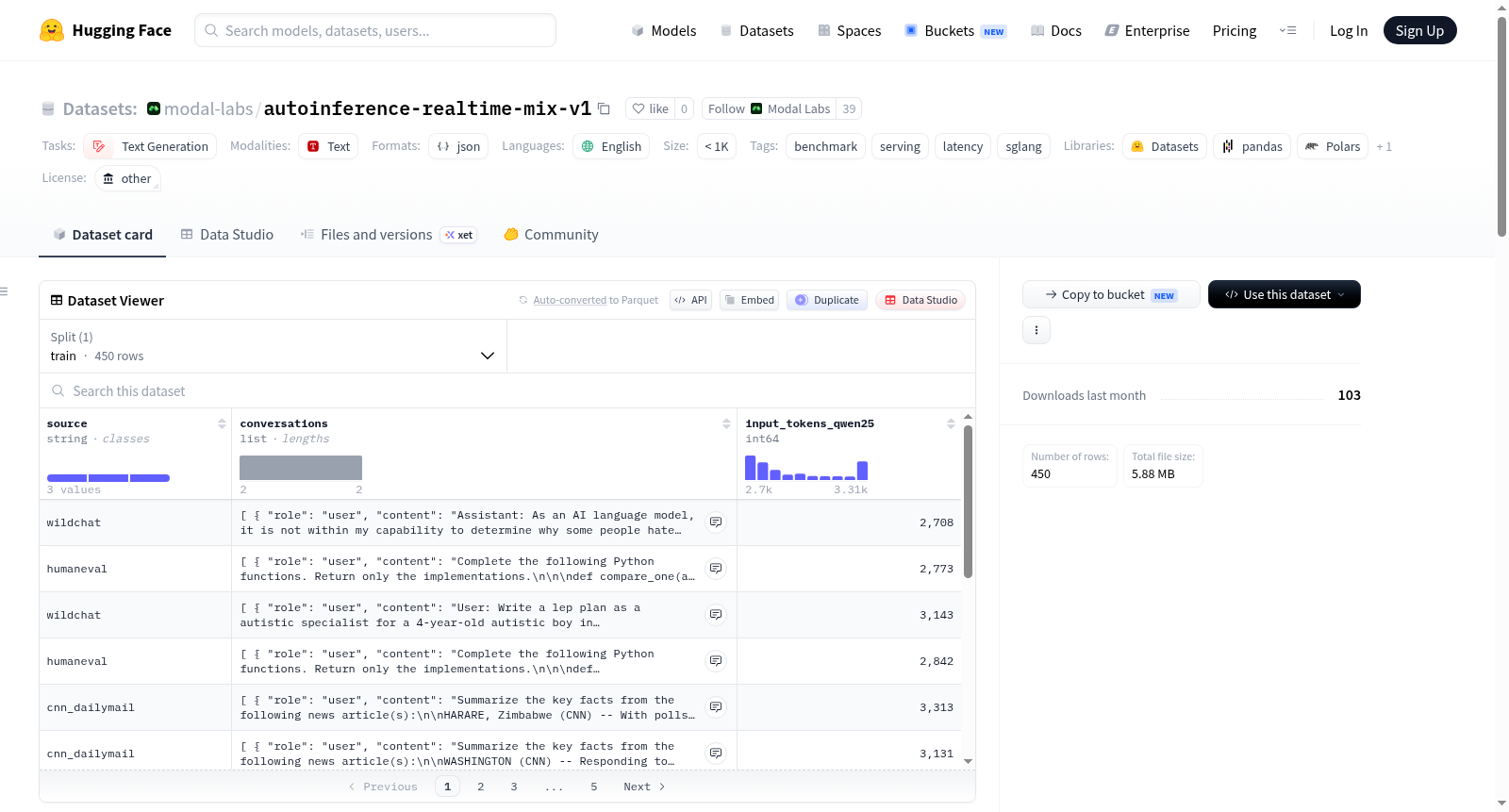Screen dimensions: 1509x812
Task: Click the source classes distribution bar
Action: [x=108, y=478]
